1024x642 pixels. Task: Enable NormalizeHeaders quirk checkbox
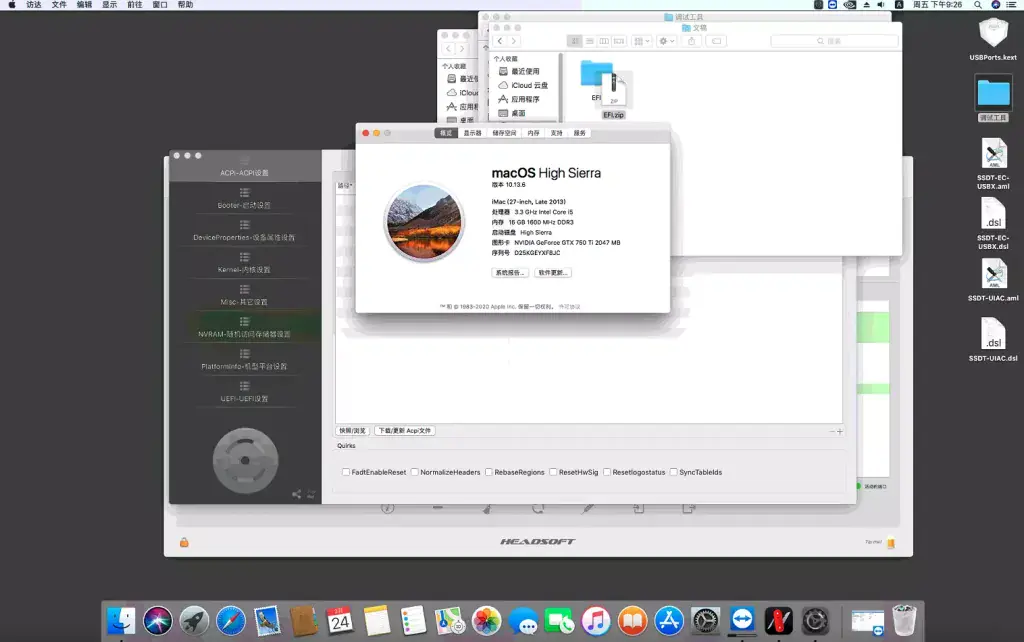point(415,472)
